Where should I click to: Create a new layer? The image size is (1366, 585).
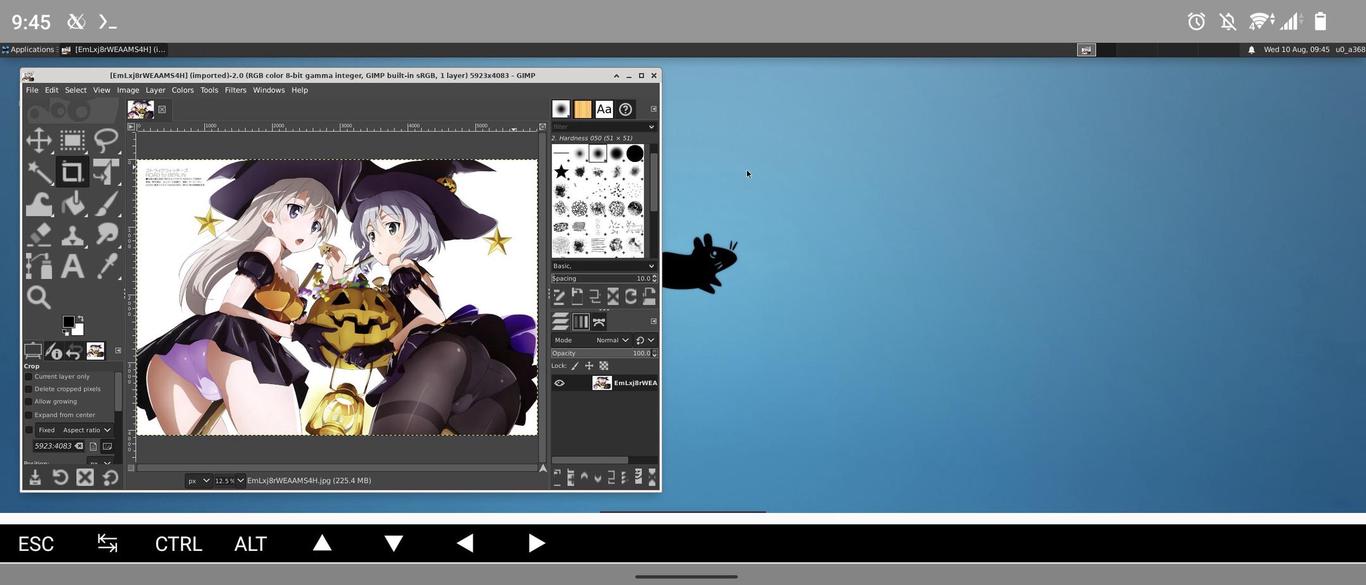[557, 478]
